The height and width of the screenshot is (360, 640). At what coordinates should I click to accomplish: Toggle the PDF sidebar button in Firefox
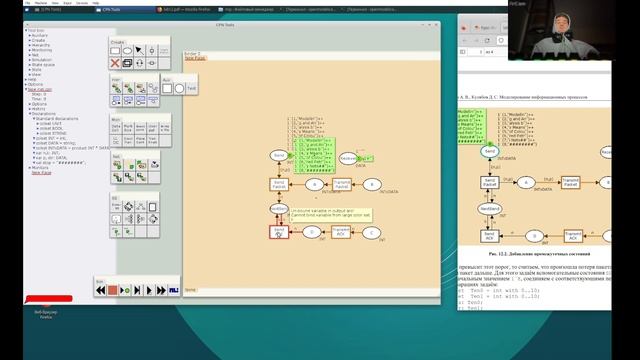(x=463, y=52)
